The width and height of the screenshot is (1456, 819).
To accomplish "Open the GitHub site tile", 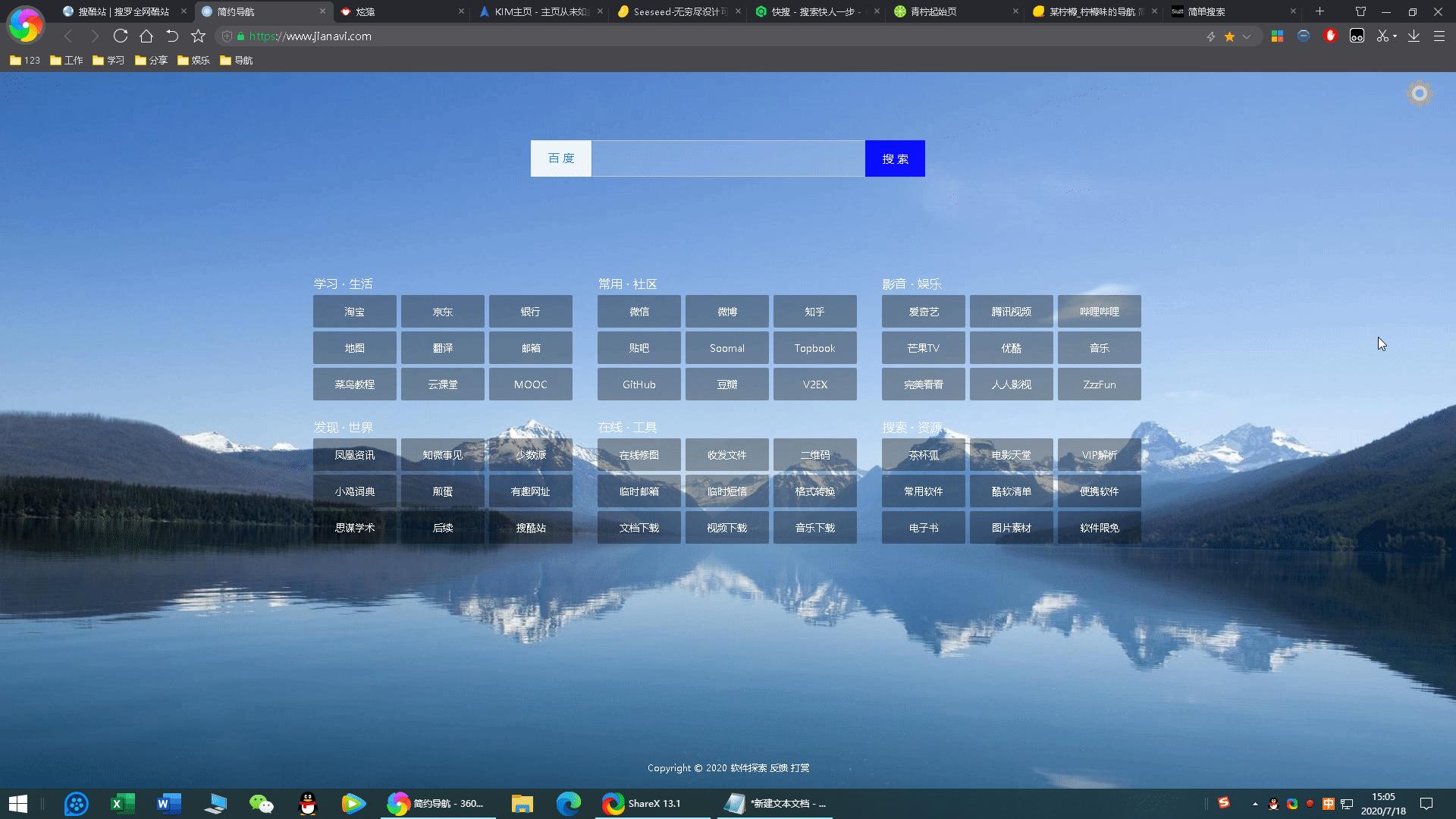I will pos(639,384).
